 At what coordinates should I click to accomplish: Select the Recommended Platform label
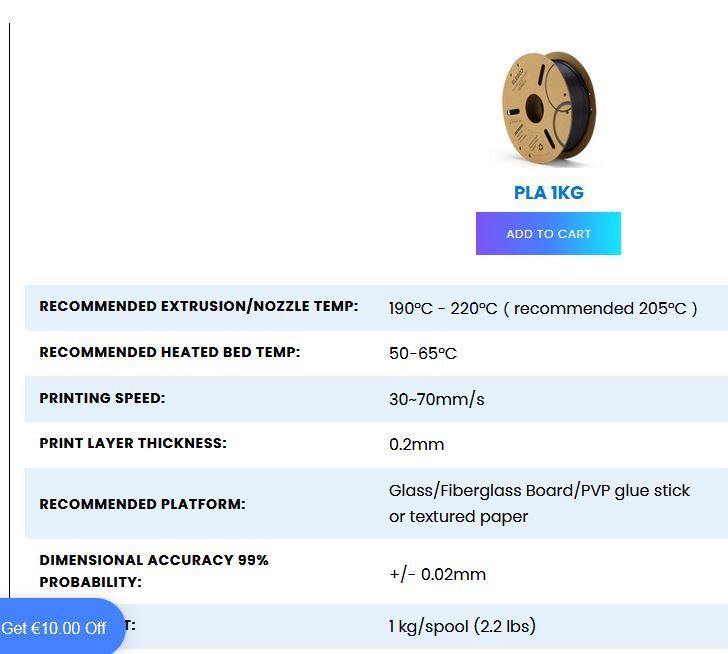(142, 504)
